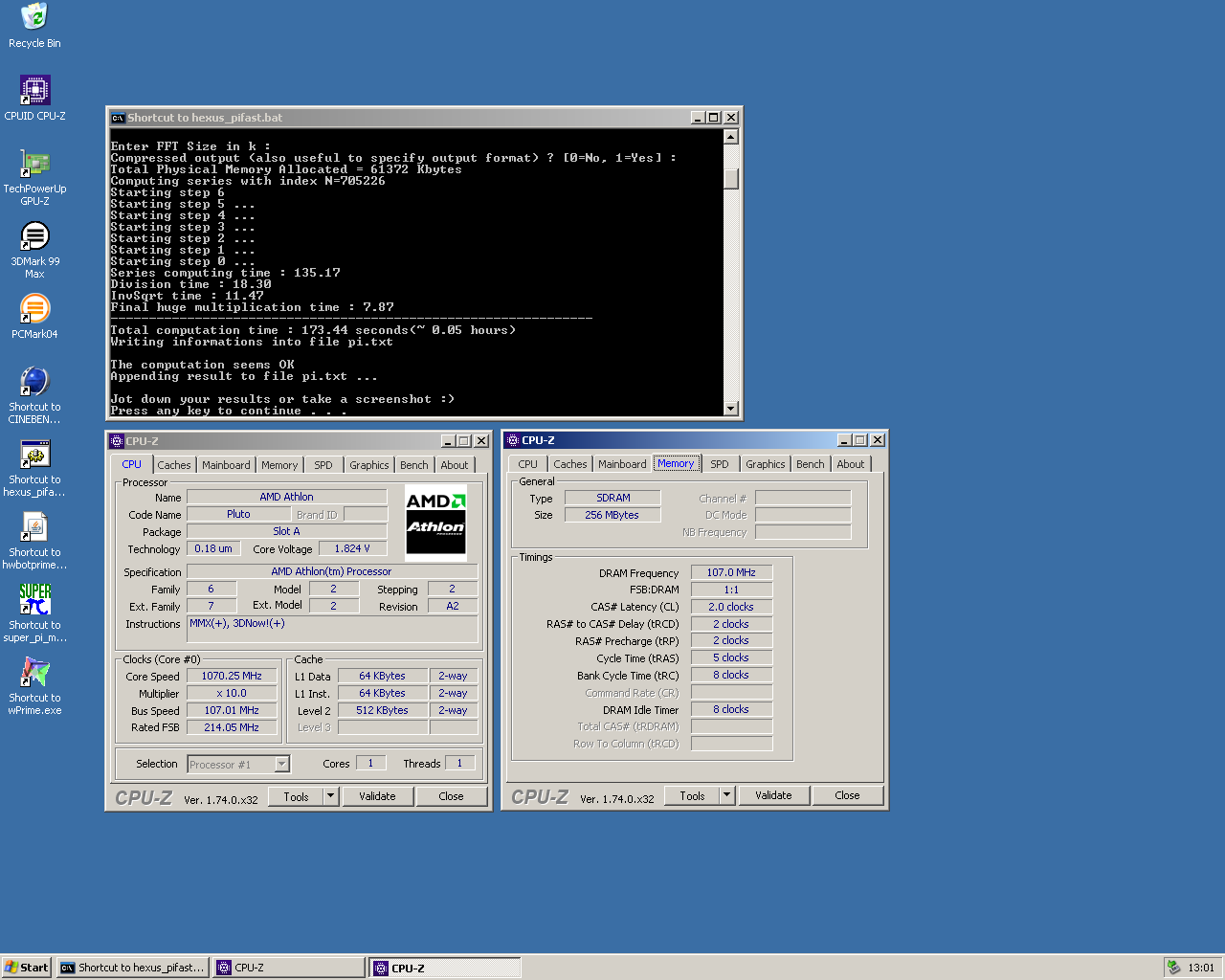Click the system tray network icon
The height and width of the screenshot is (980, 1225).
point(1173,968)
